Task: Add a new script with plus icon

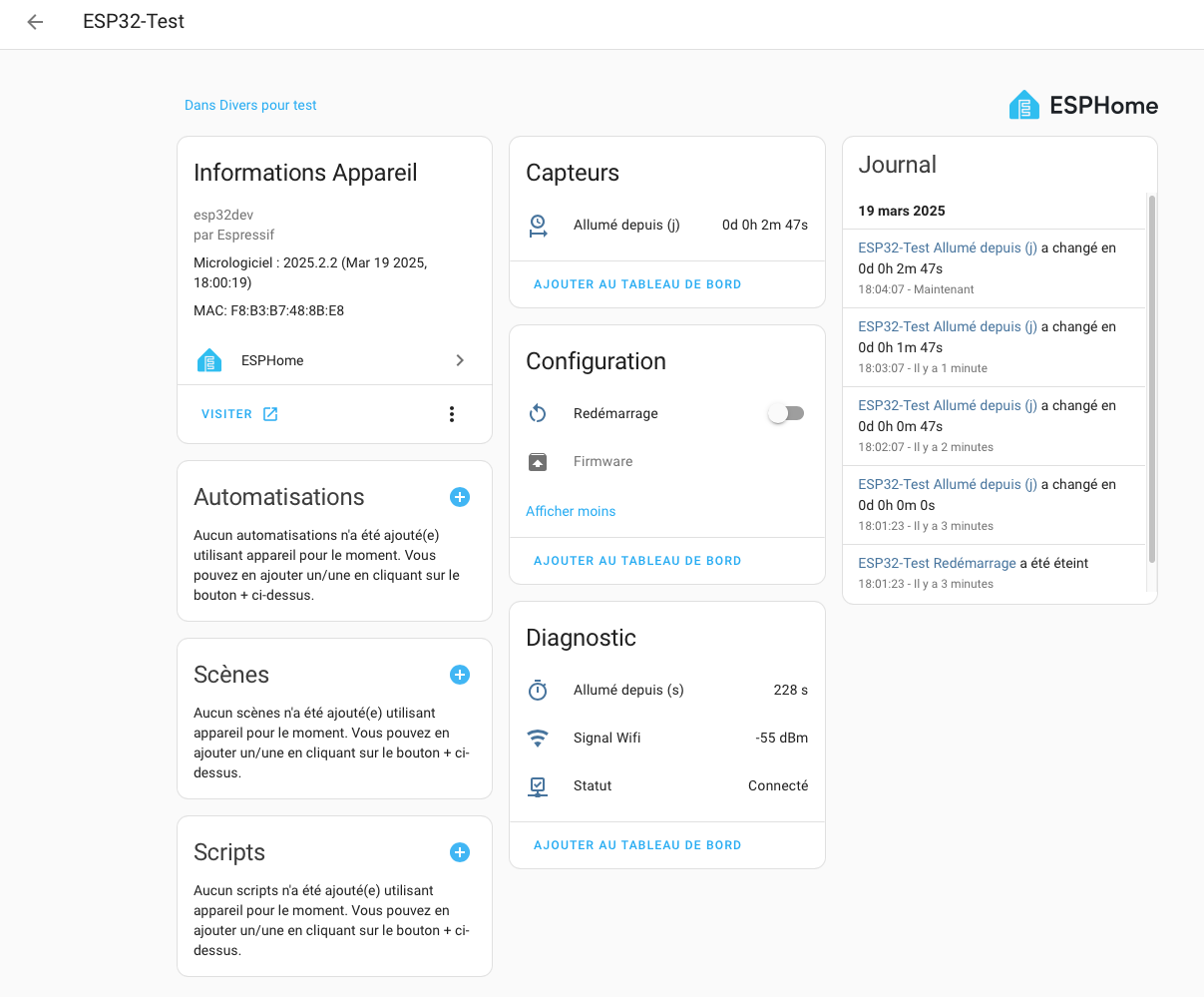Action: point(460,852)
